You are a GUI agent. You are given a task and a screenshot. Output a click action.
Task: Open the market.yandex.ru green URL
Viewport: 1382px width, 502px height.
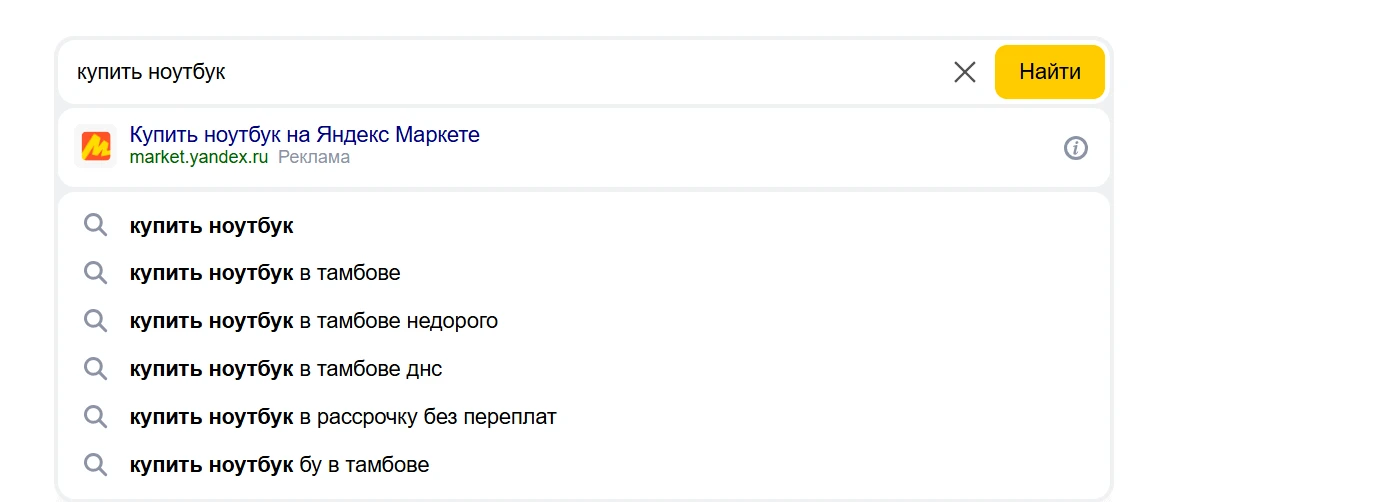click(x=199, y=158)
